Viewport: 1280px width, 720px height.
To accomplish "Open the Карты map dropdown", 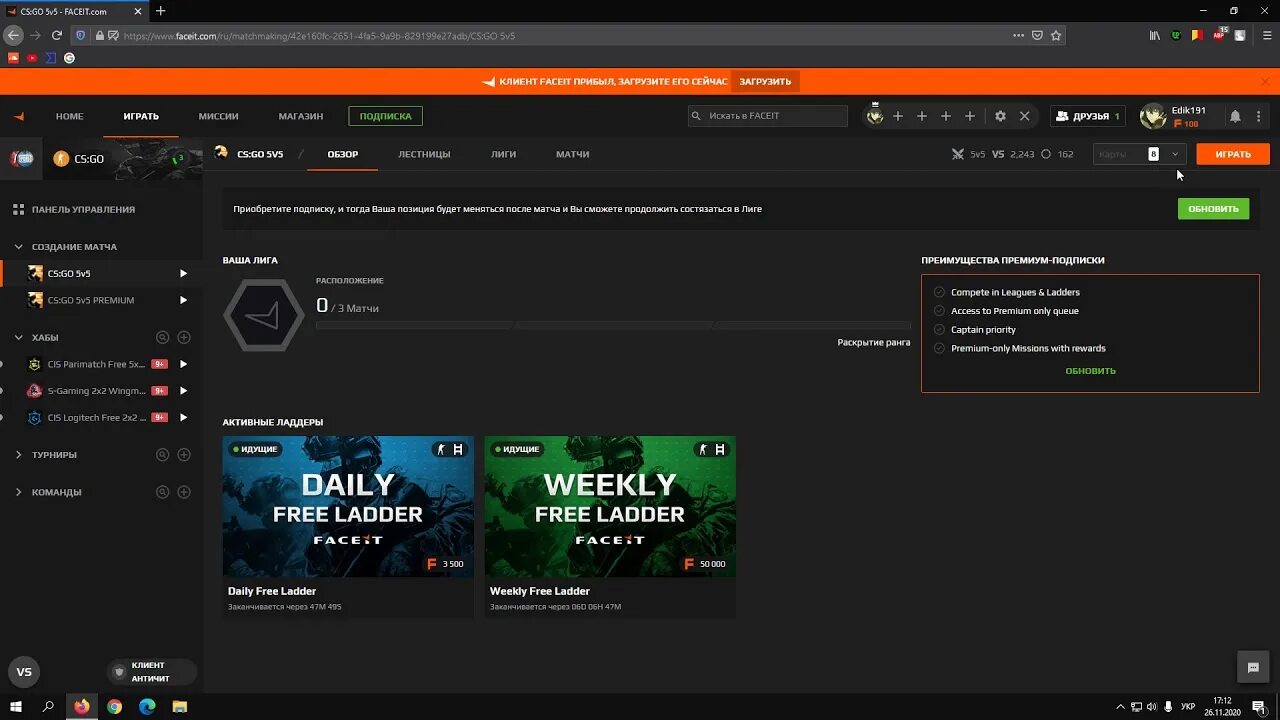I will pyautogui.click(x=1140, y=154).
